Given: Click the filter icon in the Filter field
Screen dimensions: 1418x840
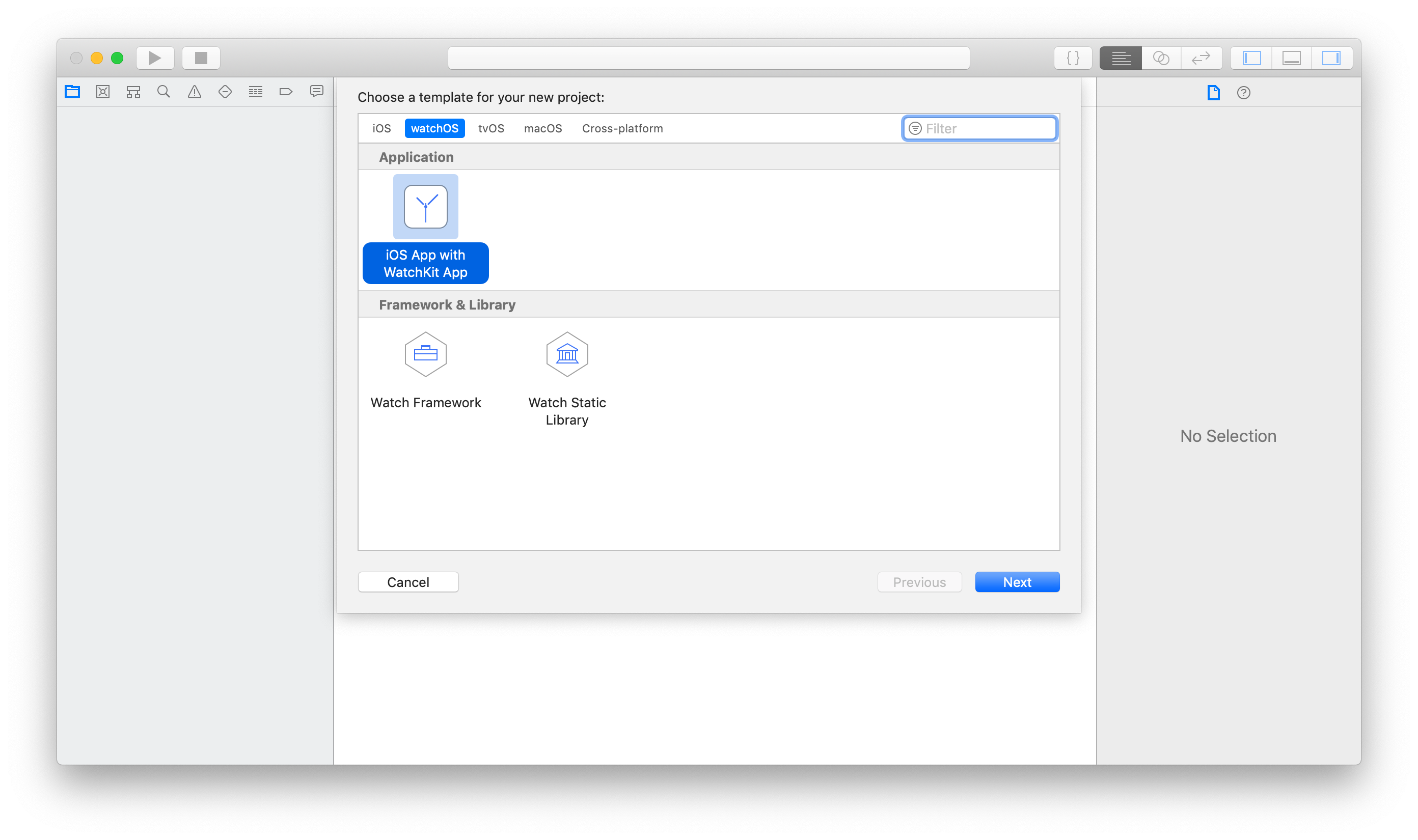Looking at the screenshot, I should 915,128.
